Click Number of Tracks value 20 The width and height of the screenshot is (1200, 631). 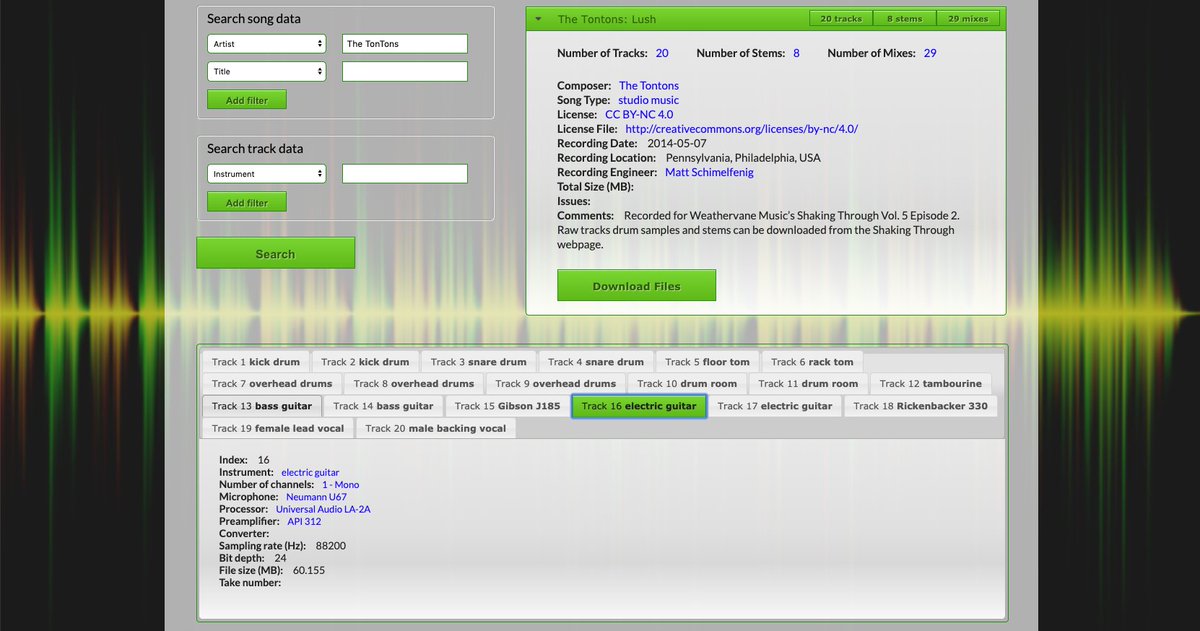point(662,53)
